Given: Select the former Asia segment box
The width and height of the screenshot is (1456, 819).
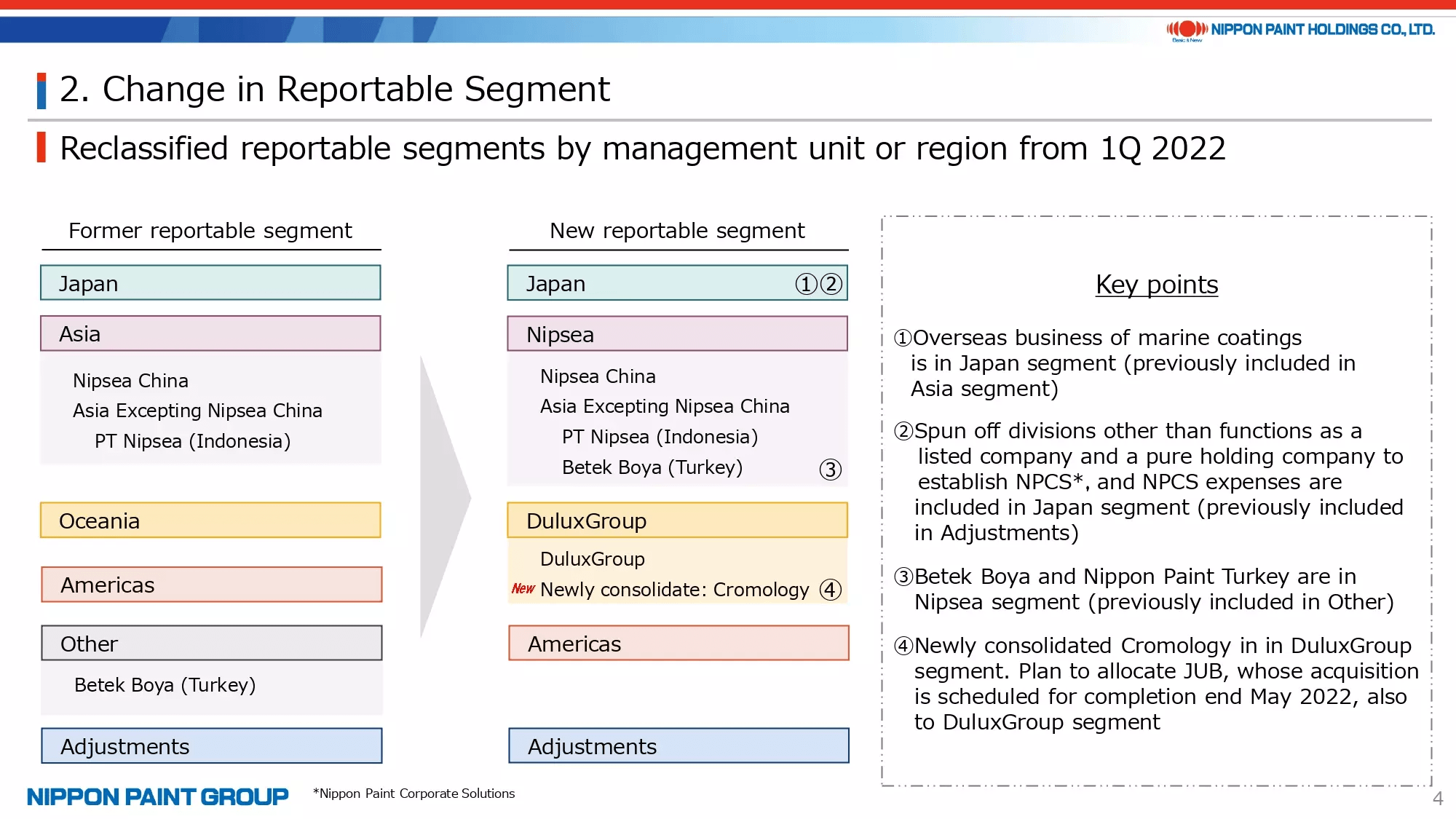Looking at the screenshot, I should (x=210, y=333).
